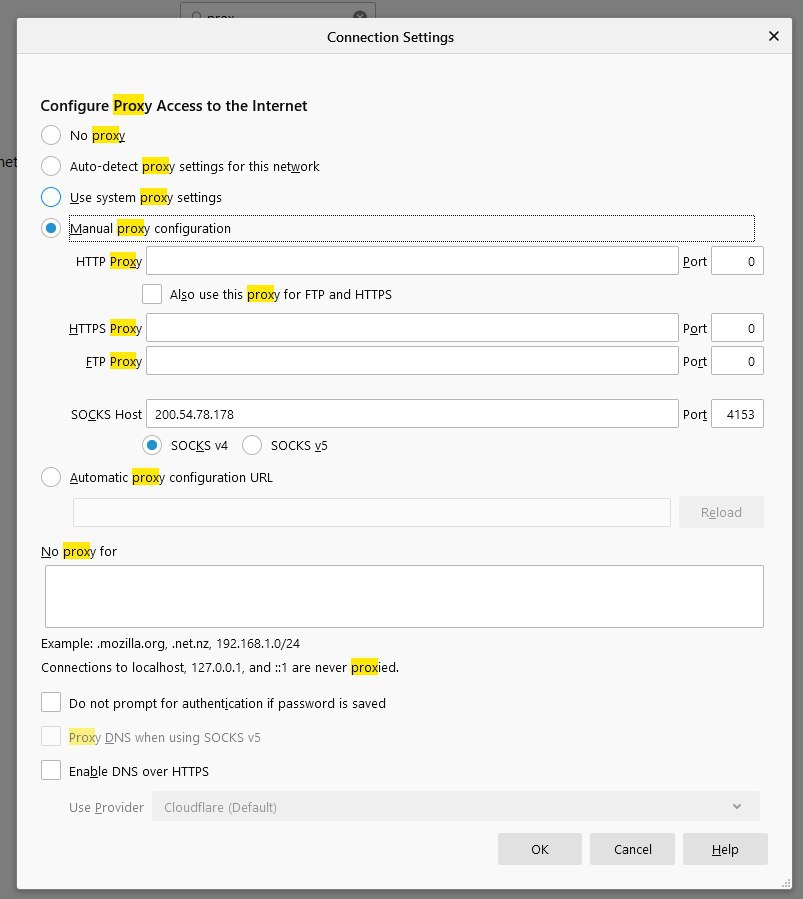The width and height of the screenshot is (803, 899).
Task: Click the HTTP Proxy address field
Action: (x=412, y=261)
